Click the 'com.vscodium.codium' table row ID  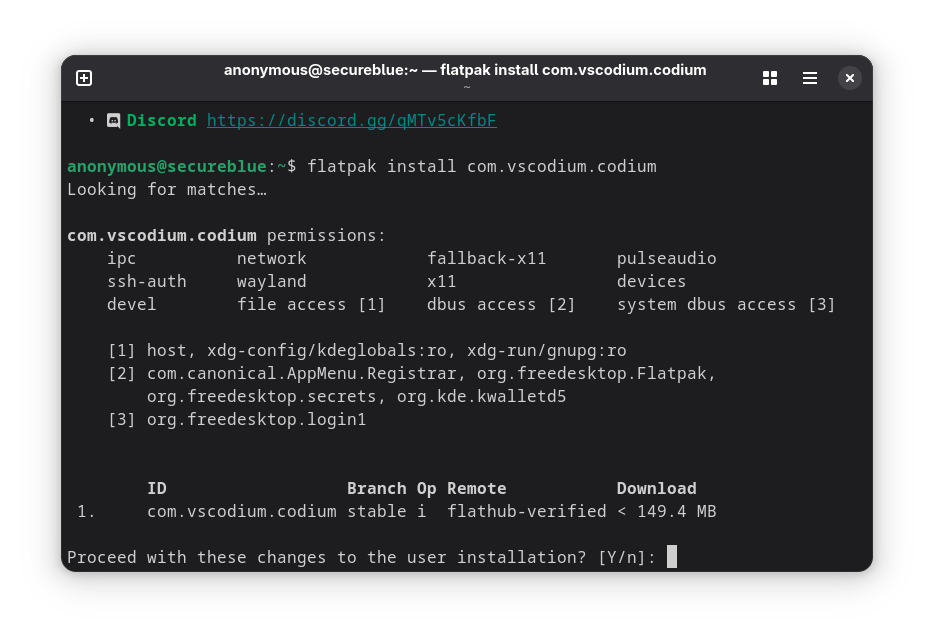tap(242, 512)
